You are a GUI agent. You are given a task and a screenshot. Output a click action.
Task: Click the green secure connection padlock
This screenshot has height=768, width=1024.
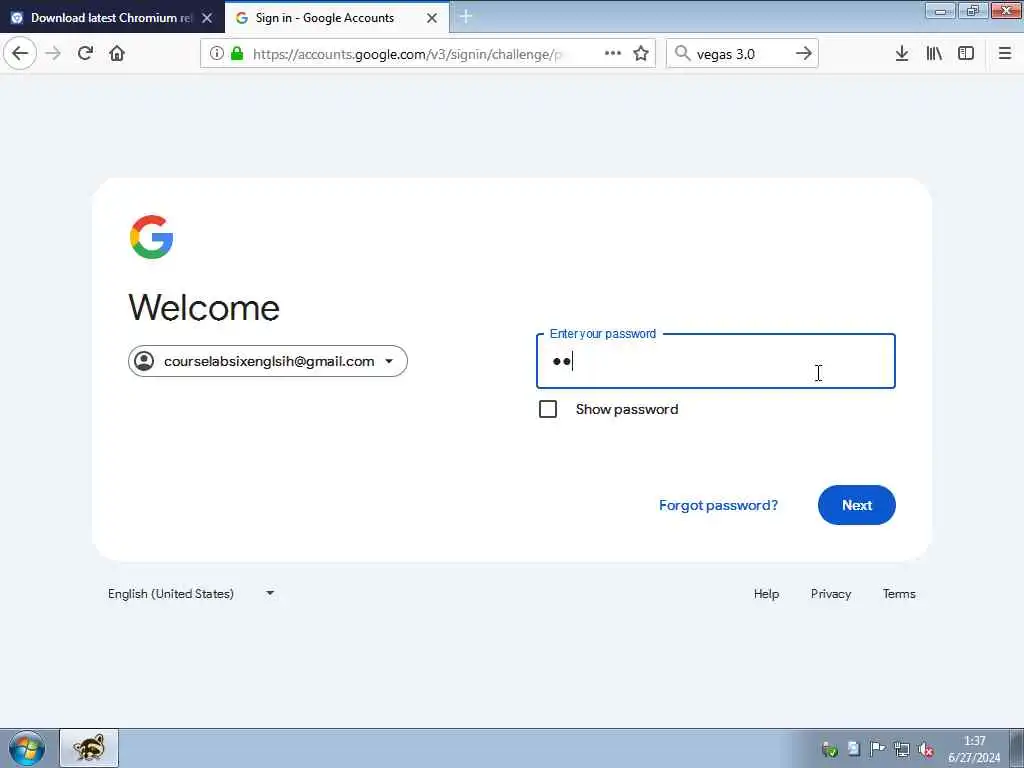pyautogui.click(x=237, y=54)
